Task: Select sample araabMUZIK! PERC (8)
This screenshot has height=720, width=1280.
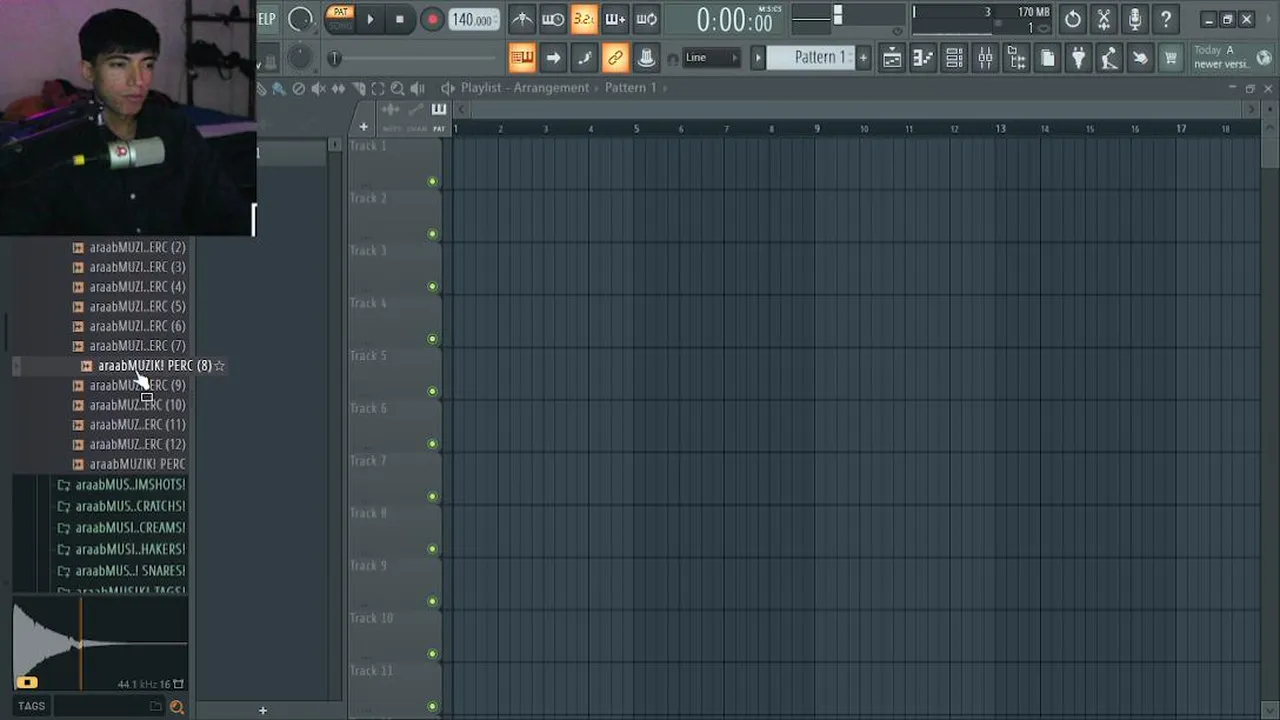Action: [x=155, y=366]
